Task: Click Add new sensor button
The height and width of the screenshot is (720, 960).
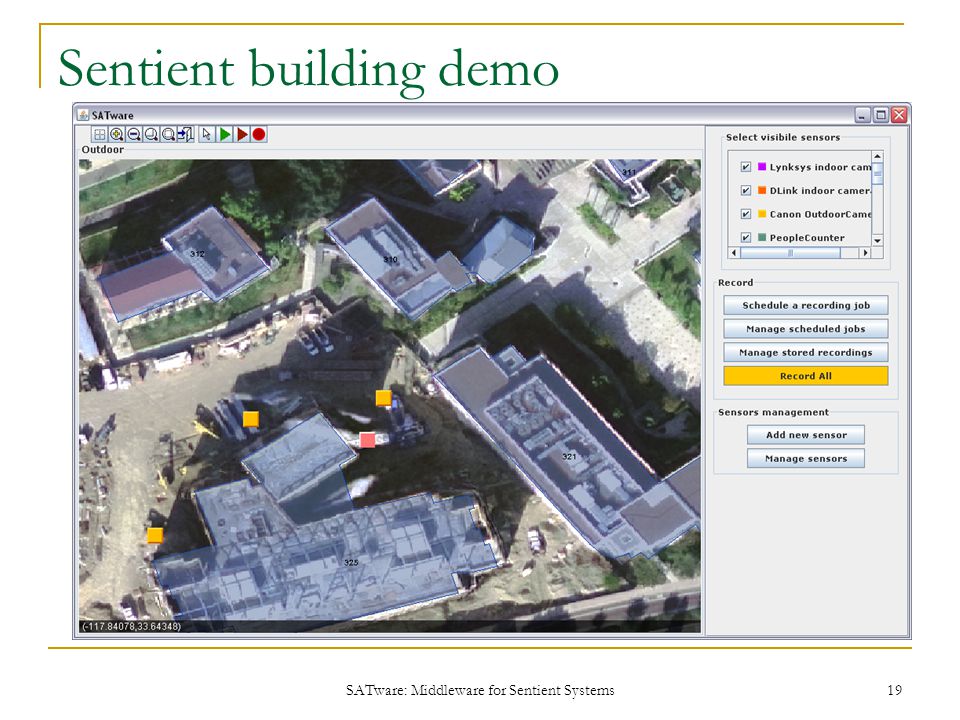Action: click(x=806, y=435)
